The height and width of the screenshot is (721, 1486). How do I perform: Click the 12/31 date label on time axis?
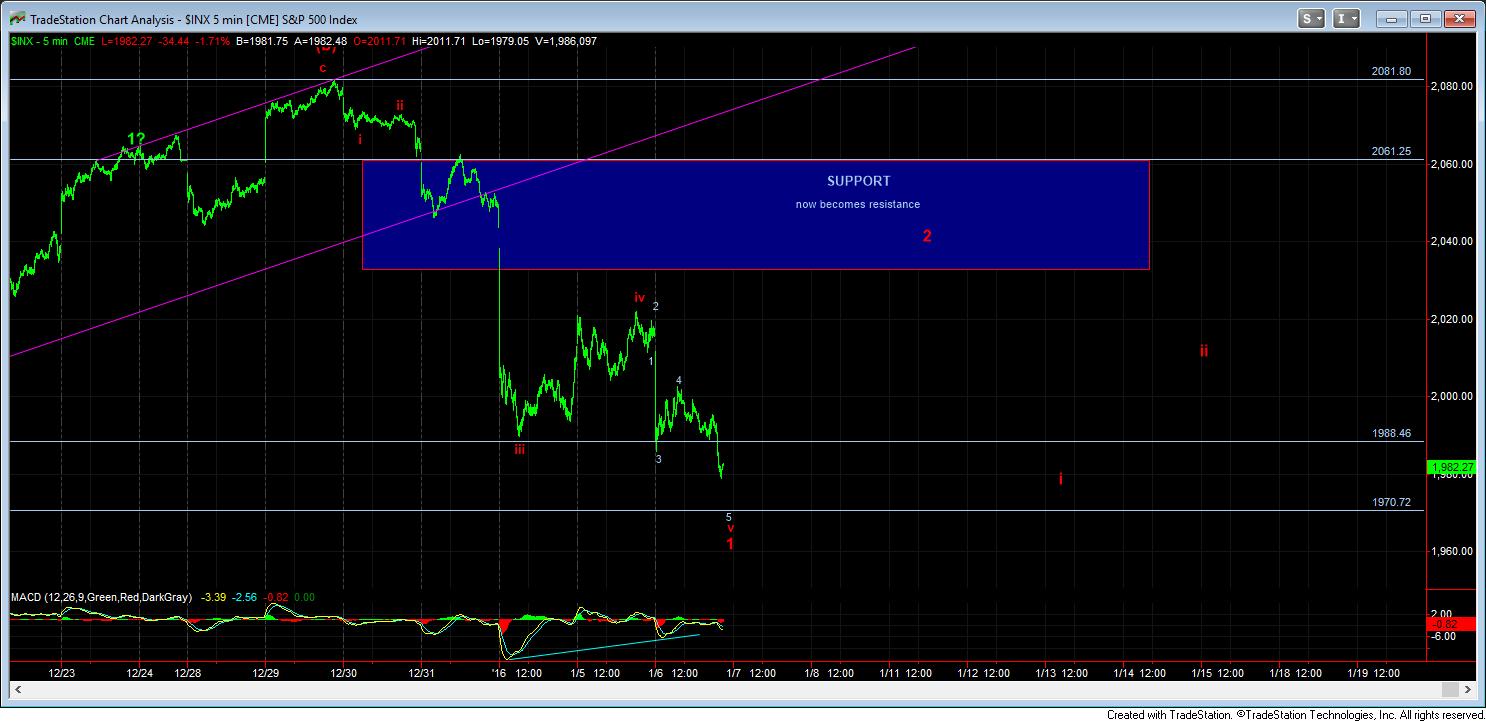(422, 673)
